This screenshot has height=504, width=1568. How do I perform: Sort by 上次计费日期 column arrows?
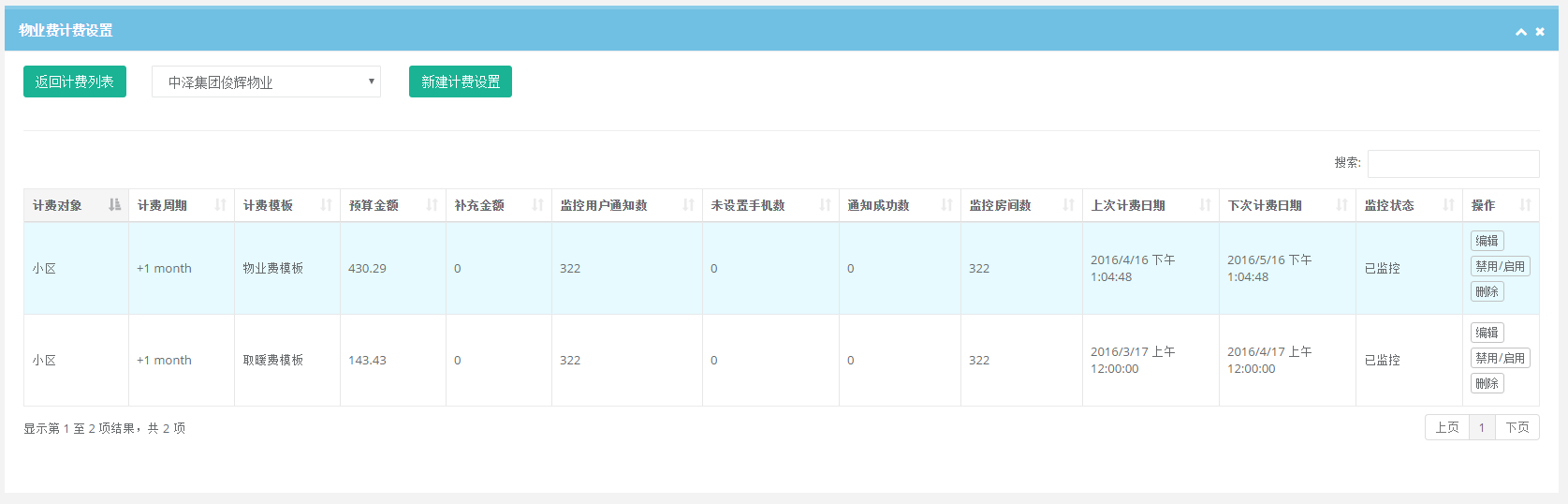(1206, 205)
